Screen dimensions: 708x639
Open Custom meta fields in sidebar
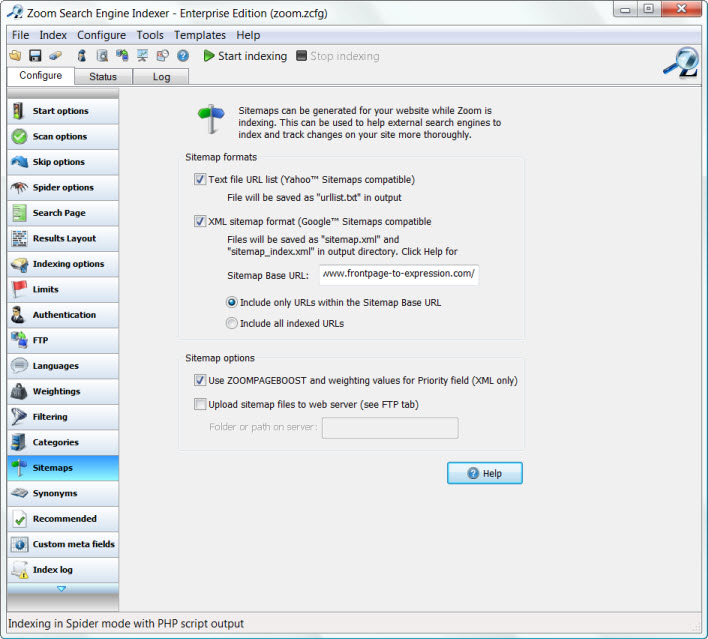63,545
